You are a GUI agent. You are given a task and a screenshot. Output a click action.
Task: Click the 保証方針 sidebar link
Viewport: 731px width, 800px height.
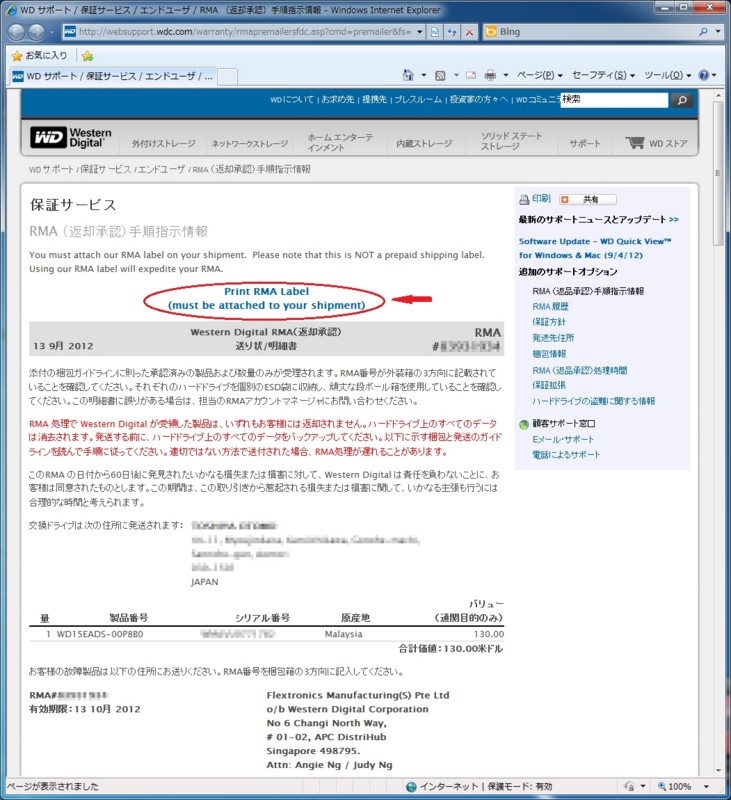pos(549,322)
